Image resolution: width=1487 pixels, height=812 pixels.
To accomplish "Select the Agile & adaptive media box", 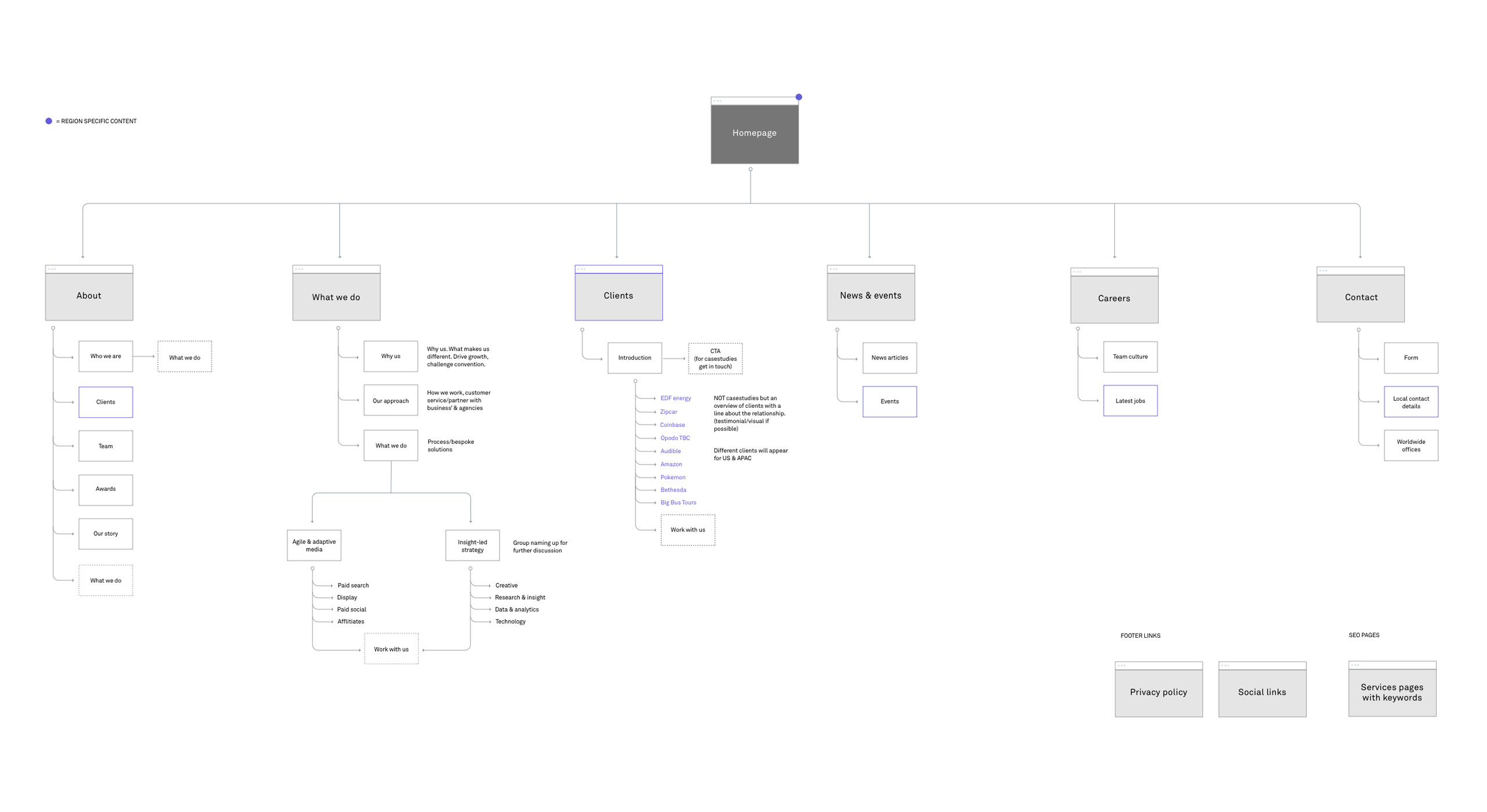I will pos(314,545).
